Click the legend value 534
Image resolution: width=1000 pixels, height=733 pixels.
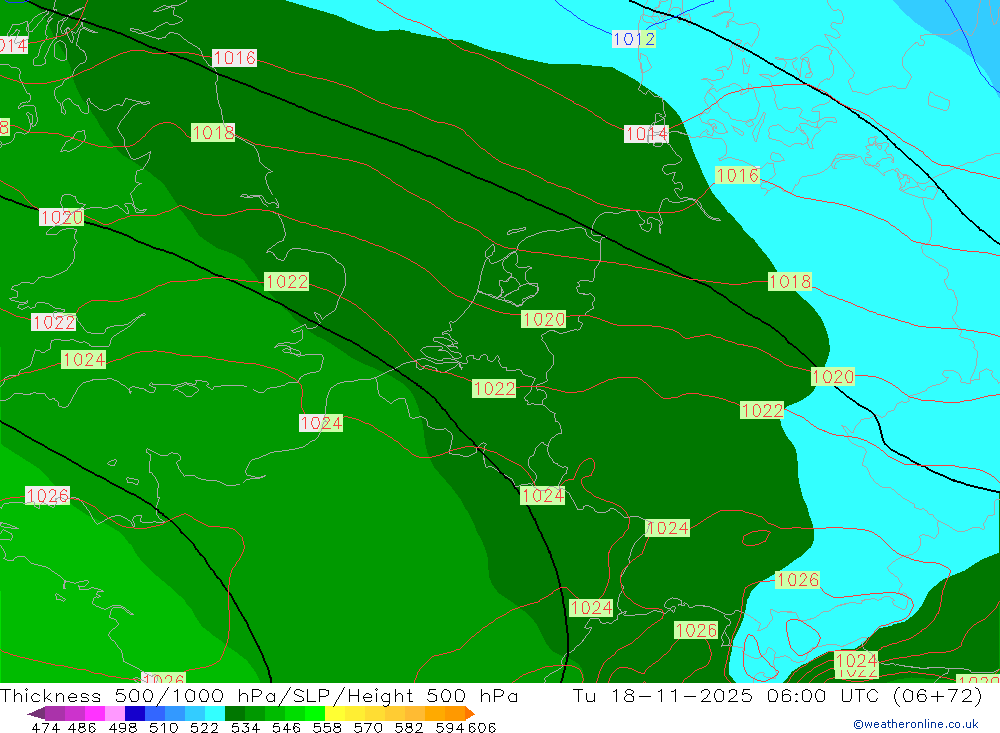point(246,728)
